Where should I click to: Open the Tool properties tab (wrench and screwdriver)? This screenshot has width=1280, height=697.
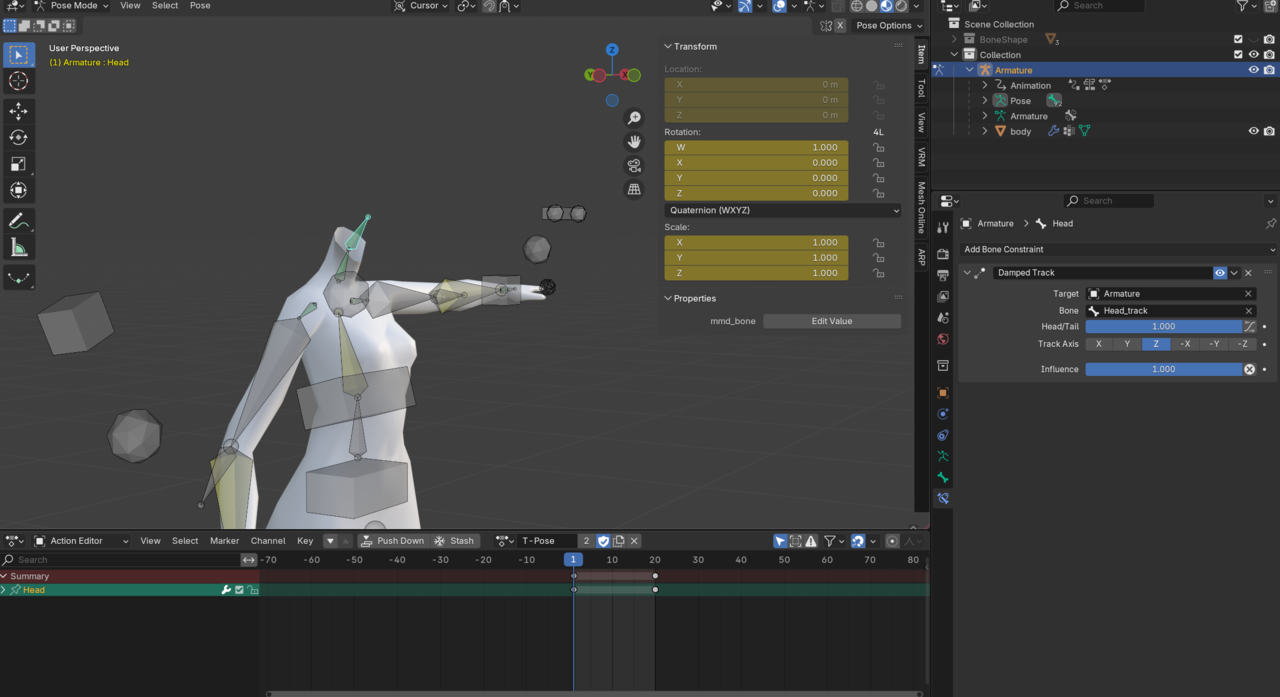[x=943, y=228]
